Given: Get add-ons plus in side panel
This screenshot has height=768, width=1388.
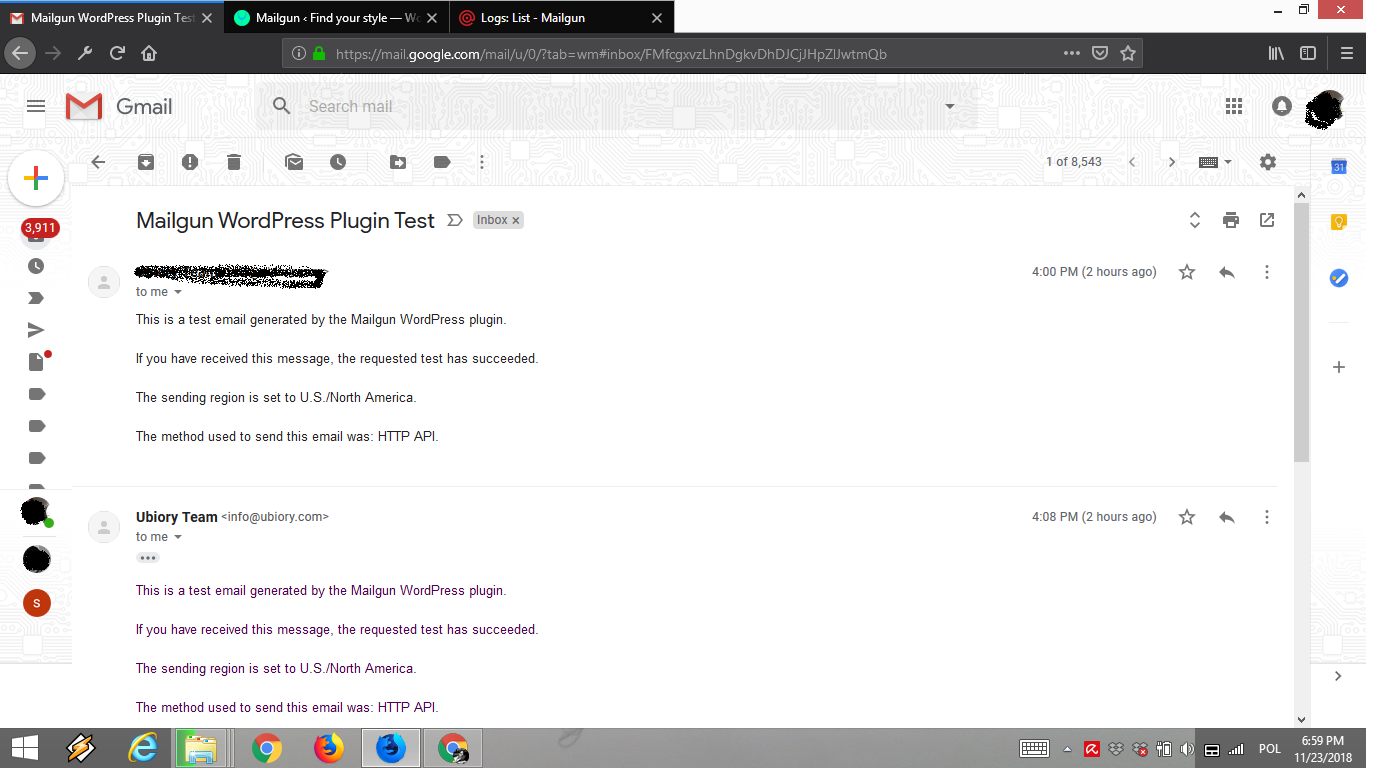Looking at the screenshot, I should tap(1339, 367).
